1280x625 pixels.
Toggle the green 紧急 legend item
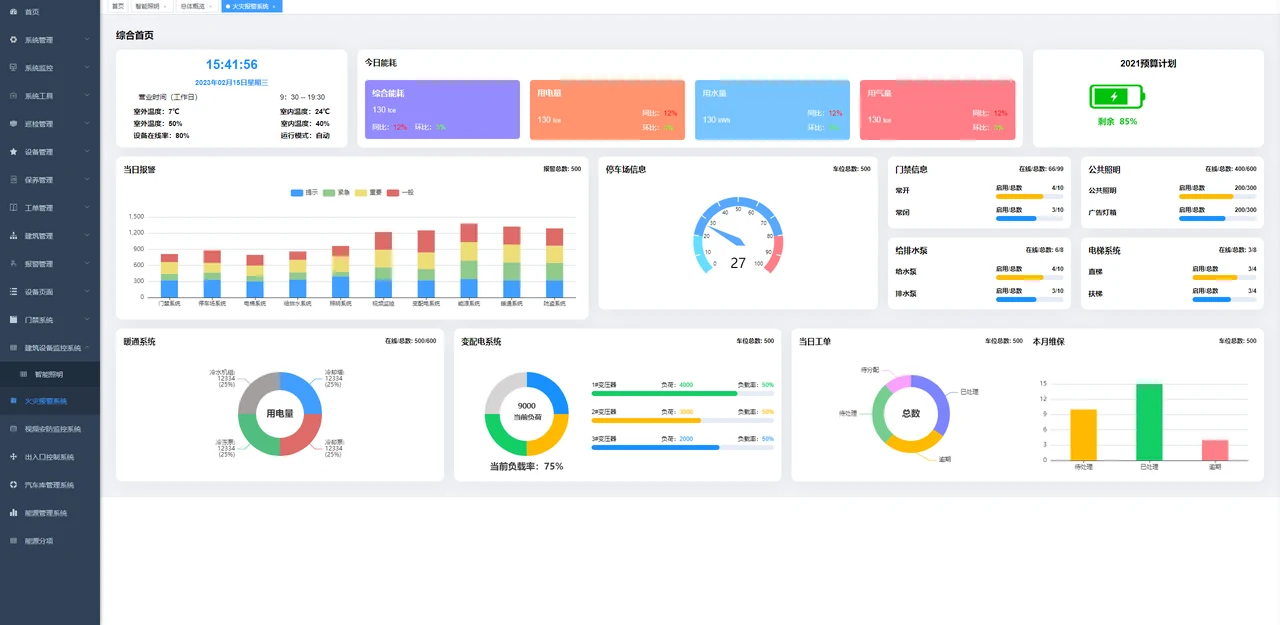[x=336, y=192]
